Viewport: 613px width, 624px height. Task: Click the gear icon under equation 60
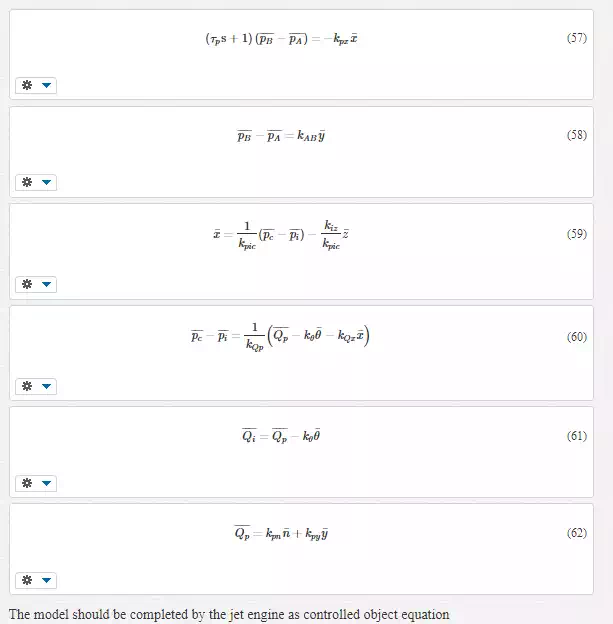point(27,386)
